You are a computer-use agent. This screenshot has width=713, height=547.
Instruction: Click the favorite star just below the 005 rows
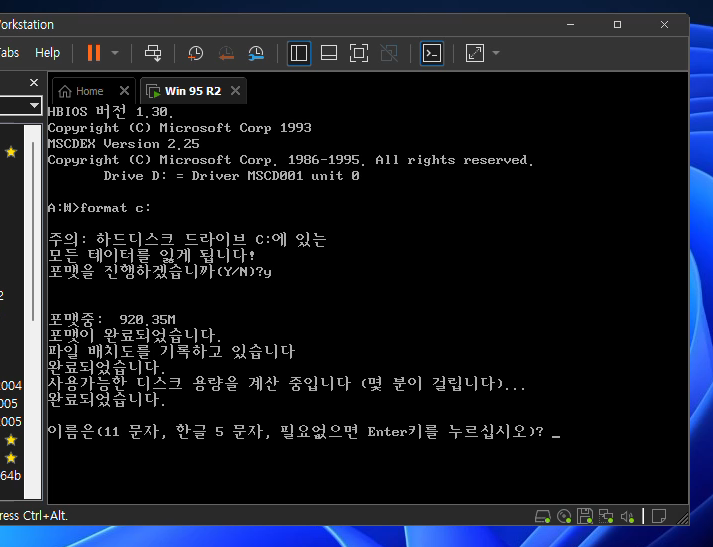click(x=11, y=440)
